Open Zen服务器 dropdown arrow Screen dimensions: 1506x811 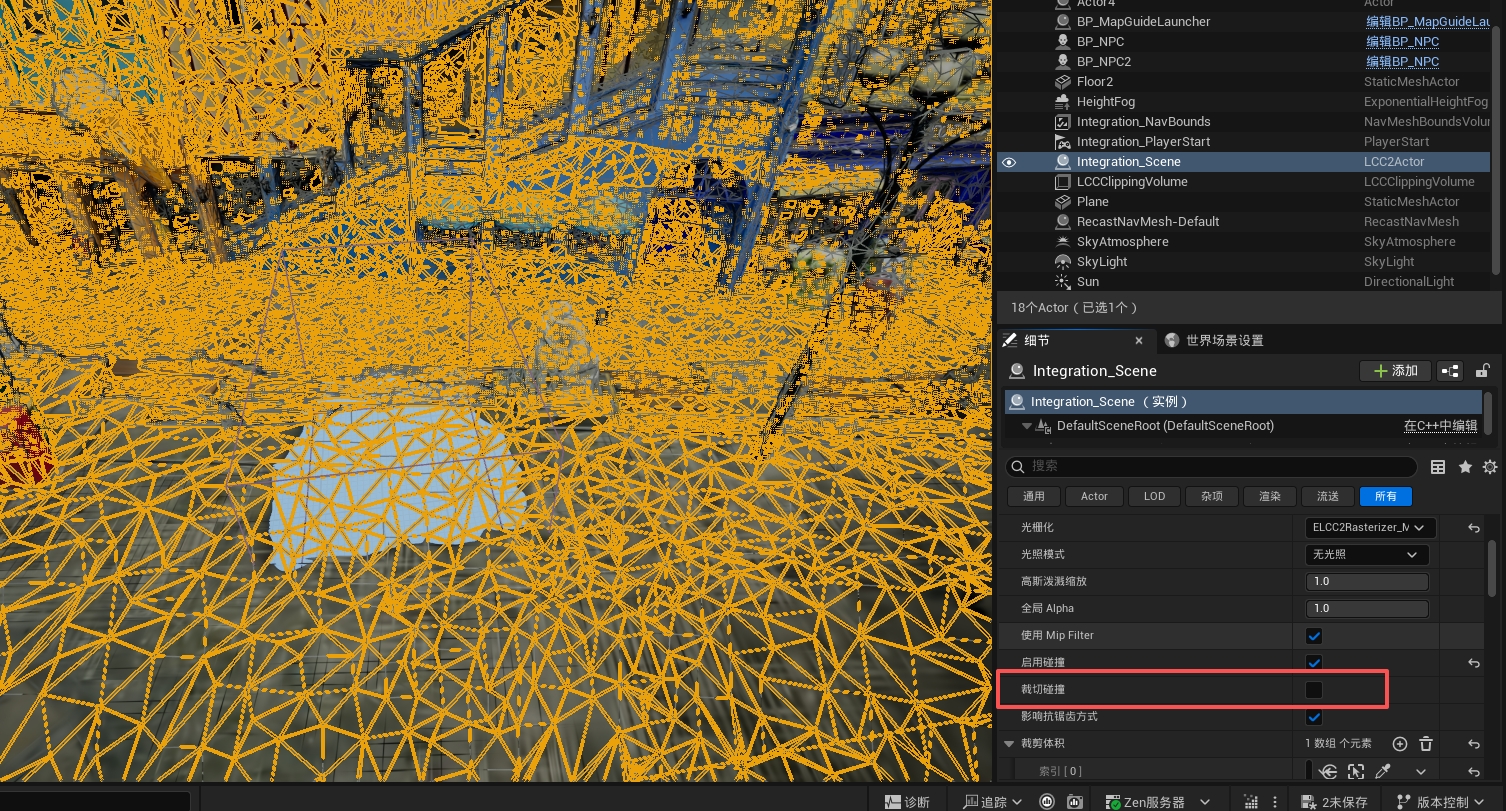tap(1204, 802)
